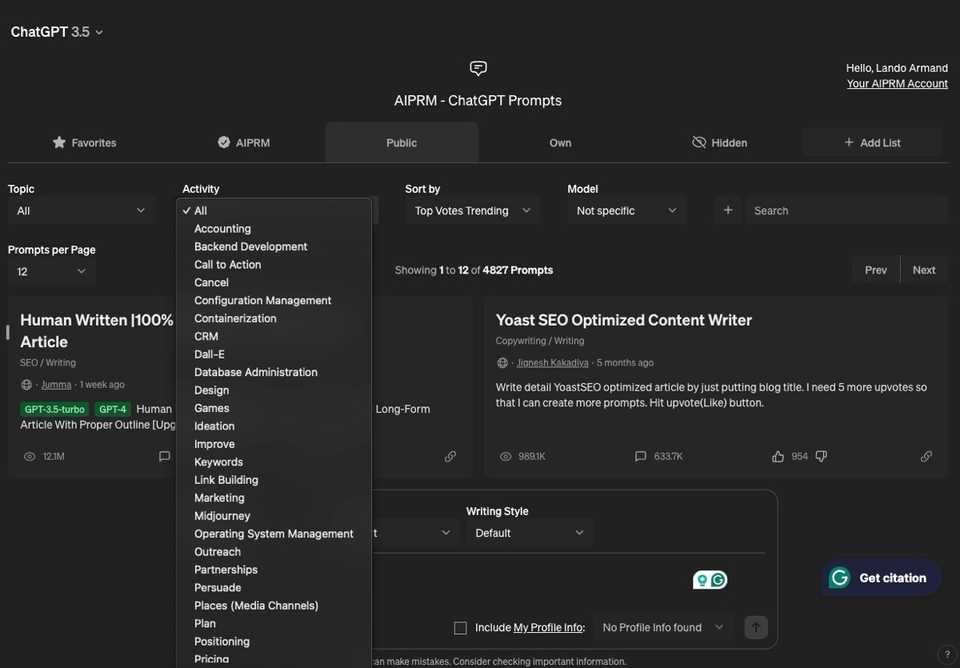Go to Prev page of prompts
Image resolution: width=960 pixels, height=668 pixels.
(x=876, y=270)
